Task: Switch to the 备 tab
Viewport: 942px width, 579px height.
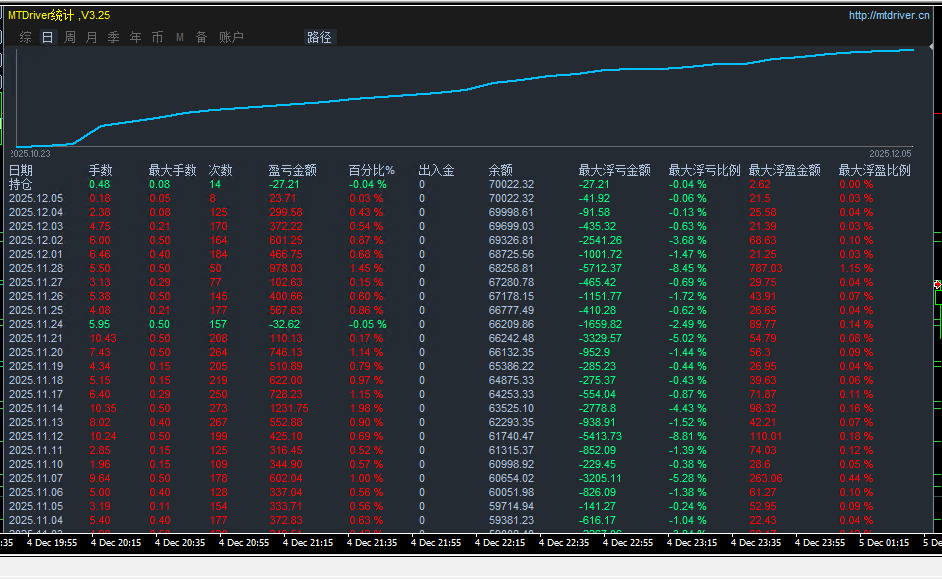Action: coord(201,37)
